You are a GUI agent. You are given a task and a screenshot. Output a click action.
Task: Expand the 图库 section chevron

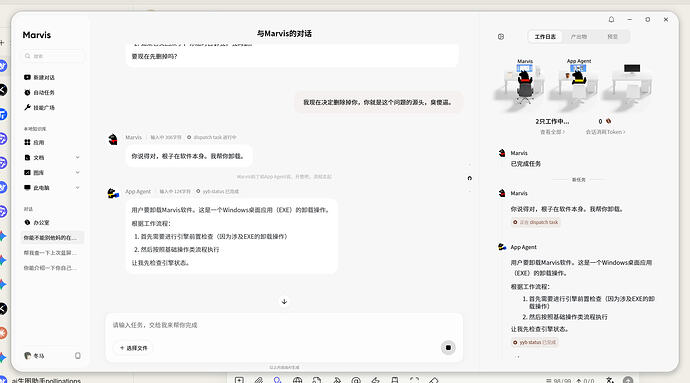coord(77,173)
